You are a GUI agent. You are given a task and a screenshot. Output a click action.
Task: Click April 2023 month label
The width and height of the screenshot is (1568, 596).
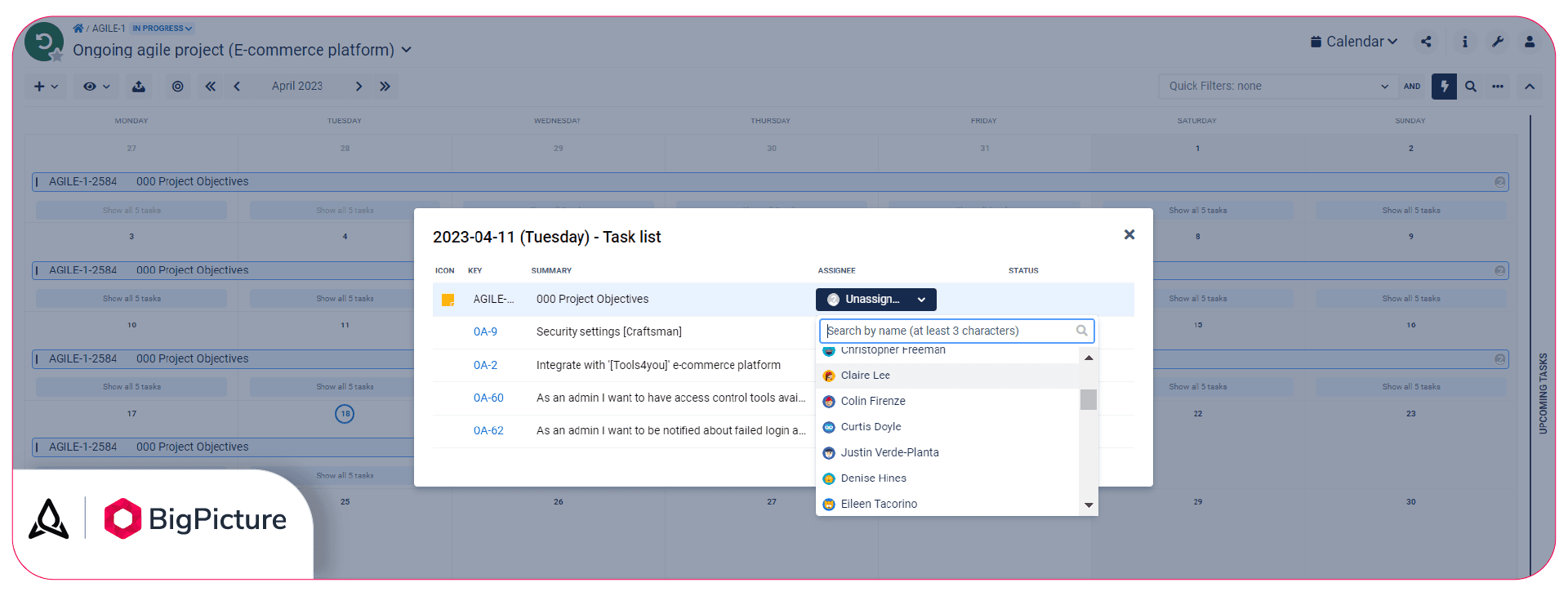pos(297,87)
